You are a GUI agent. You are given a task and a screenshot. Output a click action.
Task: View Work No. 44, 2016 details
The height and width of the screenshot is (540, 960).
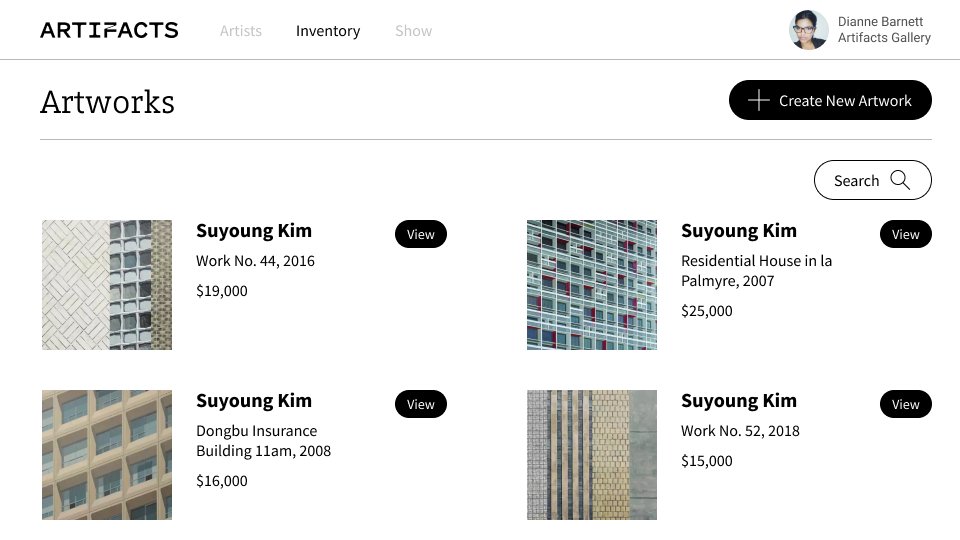click(421, 234)
